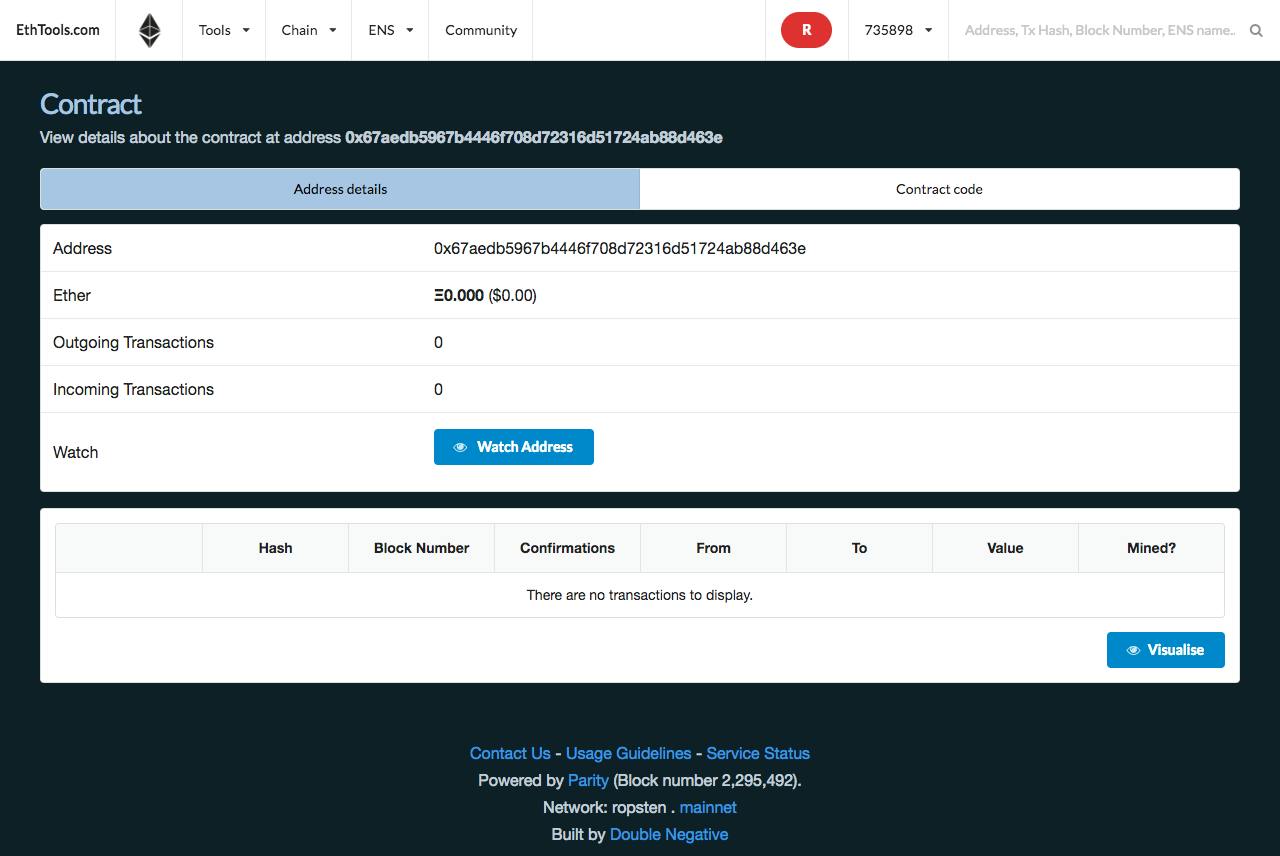The height and width of the screenshot is (856, 1280).
Task: Expand the 735898 block dropdown
Action: tap(898, 30)
